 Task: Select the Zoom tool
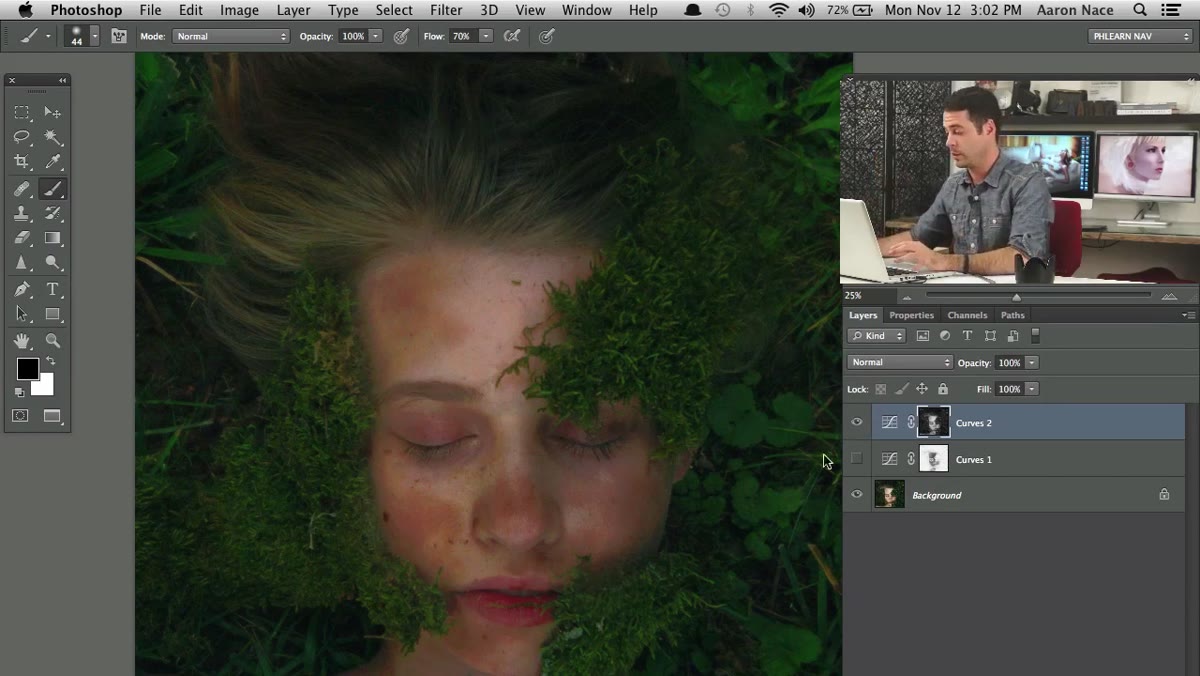pyautogui.click(x=53, y=341)
